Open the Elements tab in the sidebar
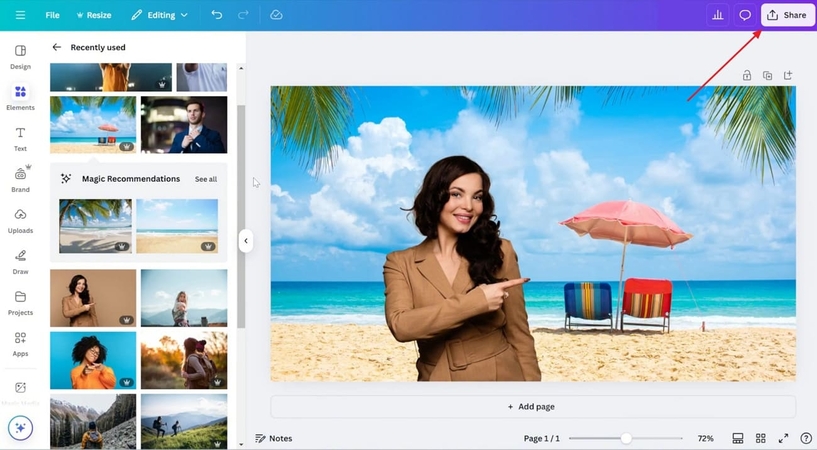The width and height of the screenshot is (817, 450). point(20,98)
